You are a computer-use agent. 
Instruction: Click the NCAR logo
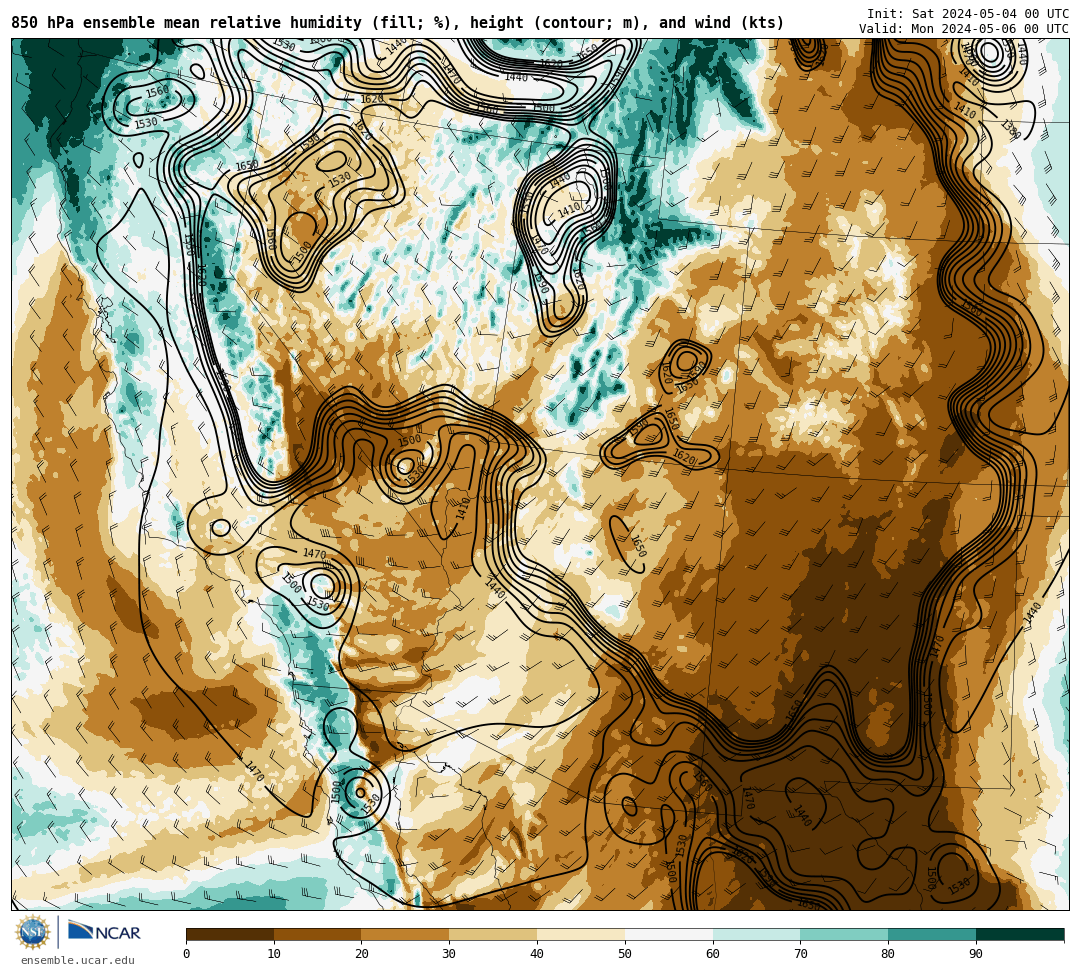104,932
